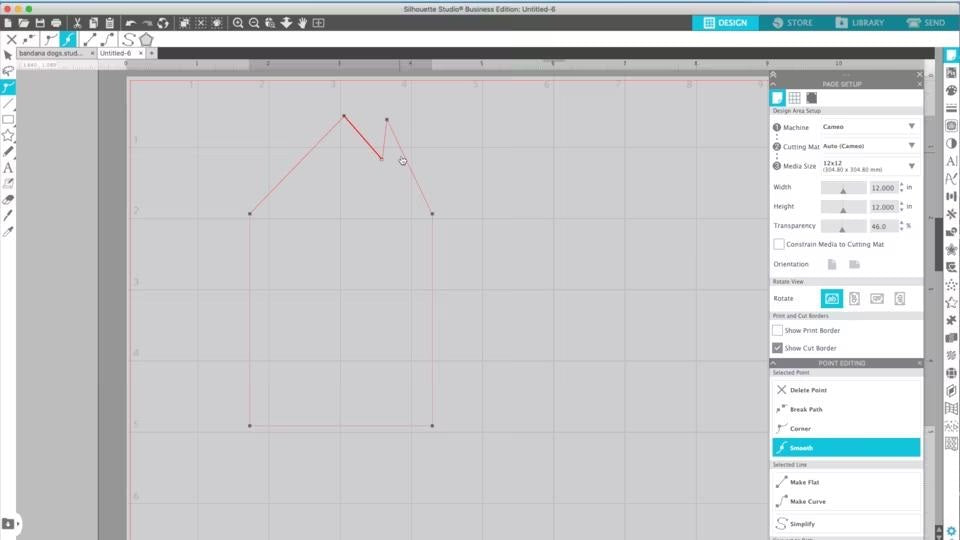Select the Knife tool in the left toolbar
This screenshot has height=540, width=960.
click(8, 216)
